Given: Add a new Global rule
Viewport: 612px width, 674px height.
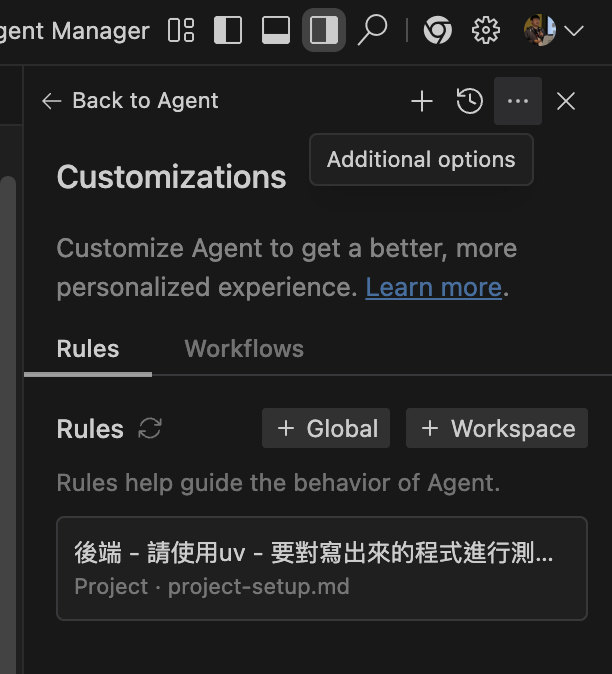Looking at the screenshot, I should click(326, 429).
